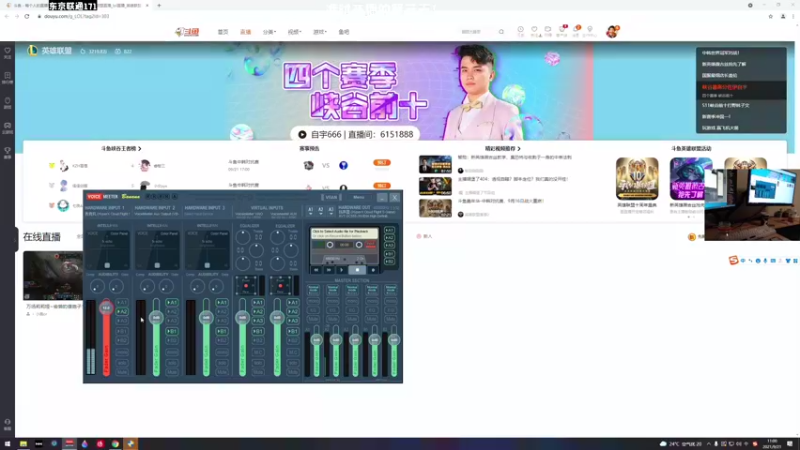Open Chrome from the taskbar
800x450 pixels.
point(115,444)
